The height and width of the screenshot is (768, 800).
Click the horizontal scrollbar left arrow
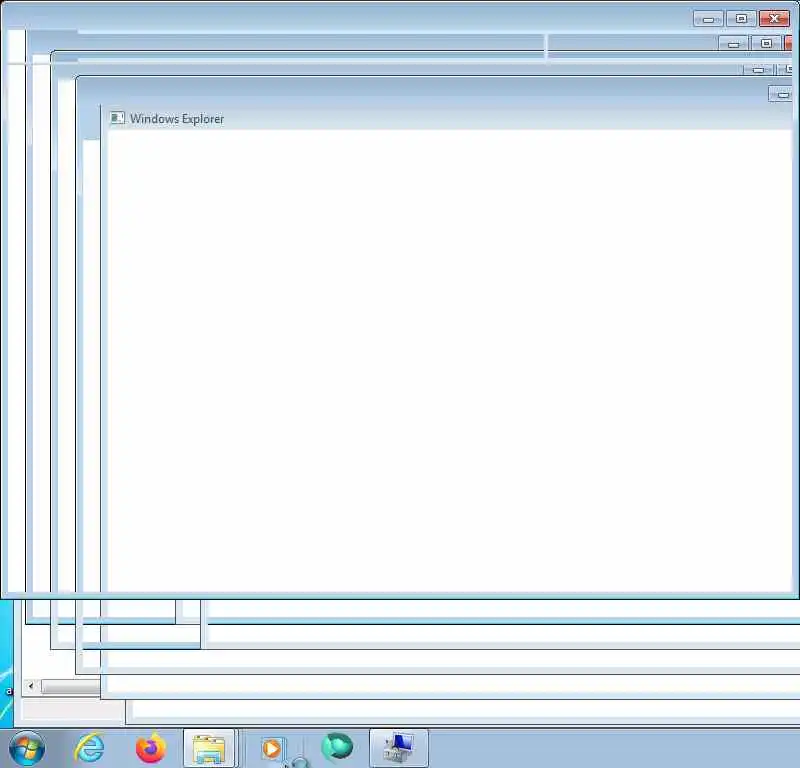31,686
